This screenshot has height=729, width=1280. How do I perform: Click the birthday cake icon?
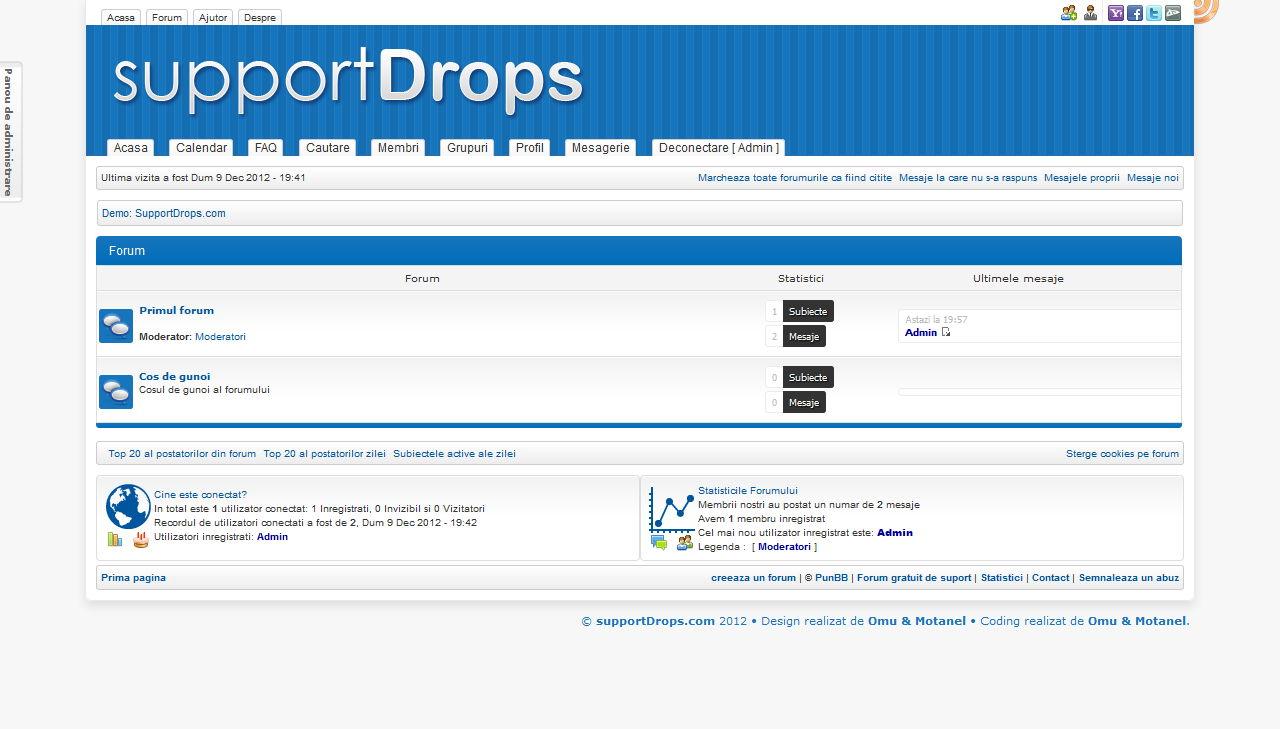pos(141,540)
